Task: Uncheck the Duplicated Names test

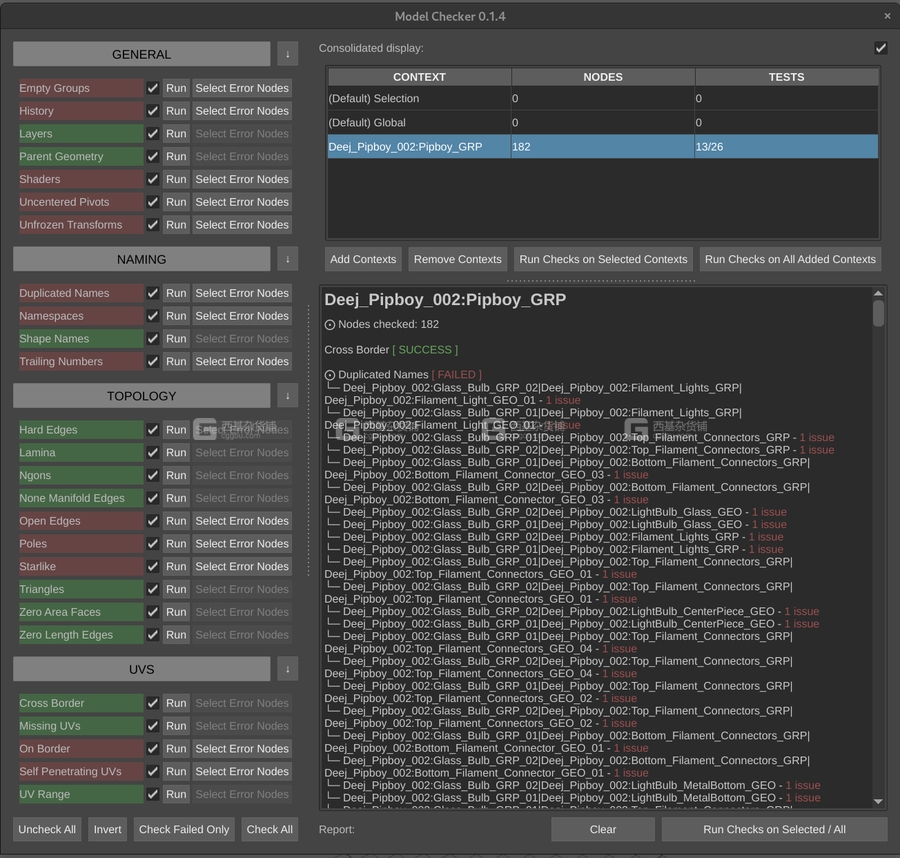Action: [x=152, y=293]
